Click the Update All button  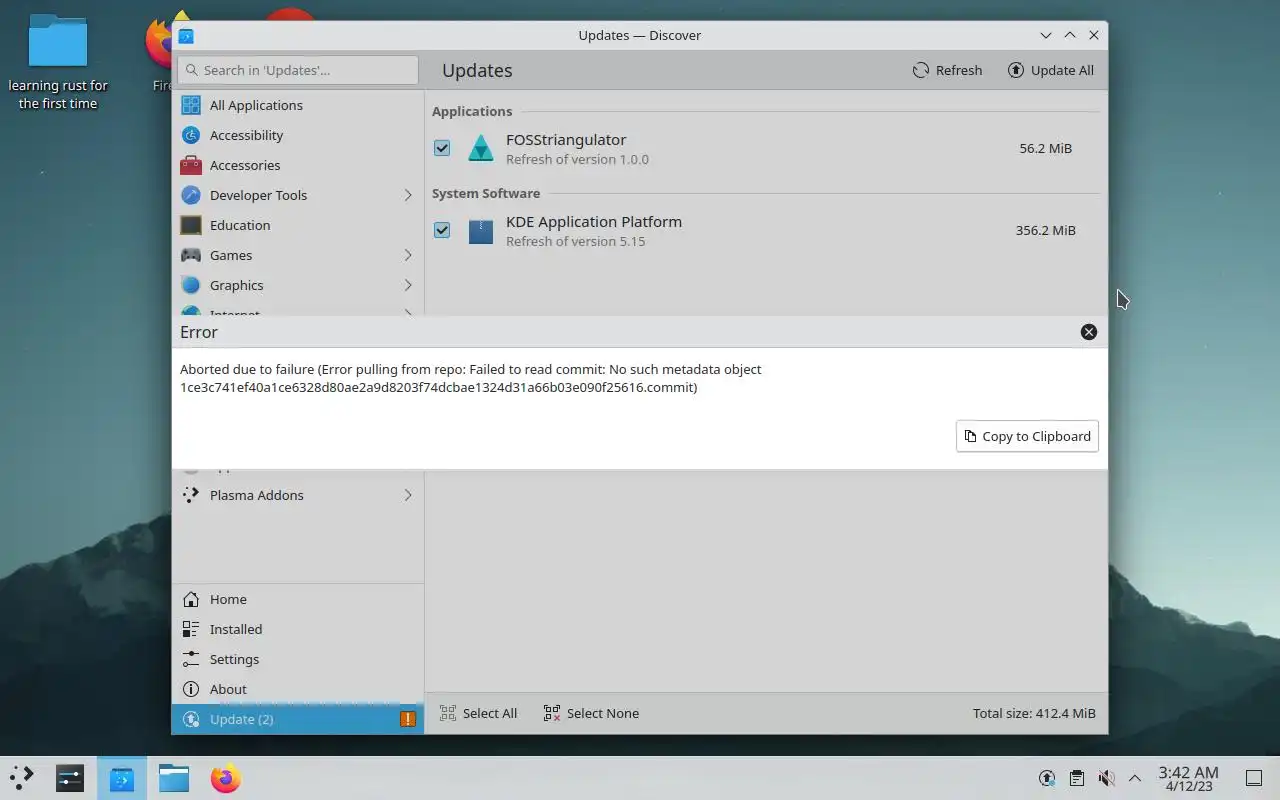[x=1050, y=70]
